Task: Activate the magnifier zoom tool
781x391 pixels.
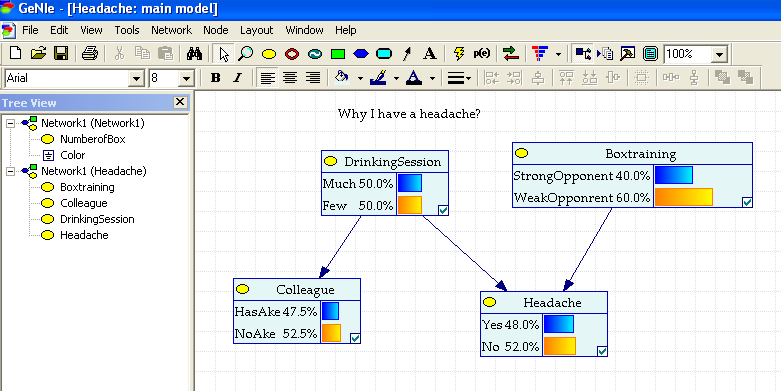Action: [x=245, y=54]
